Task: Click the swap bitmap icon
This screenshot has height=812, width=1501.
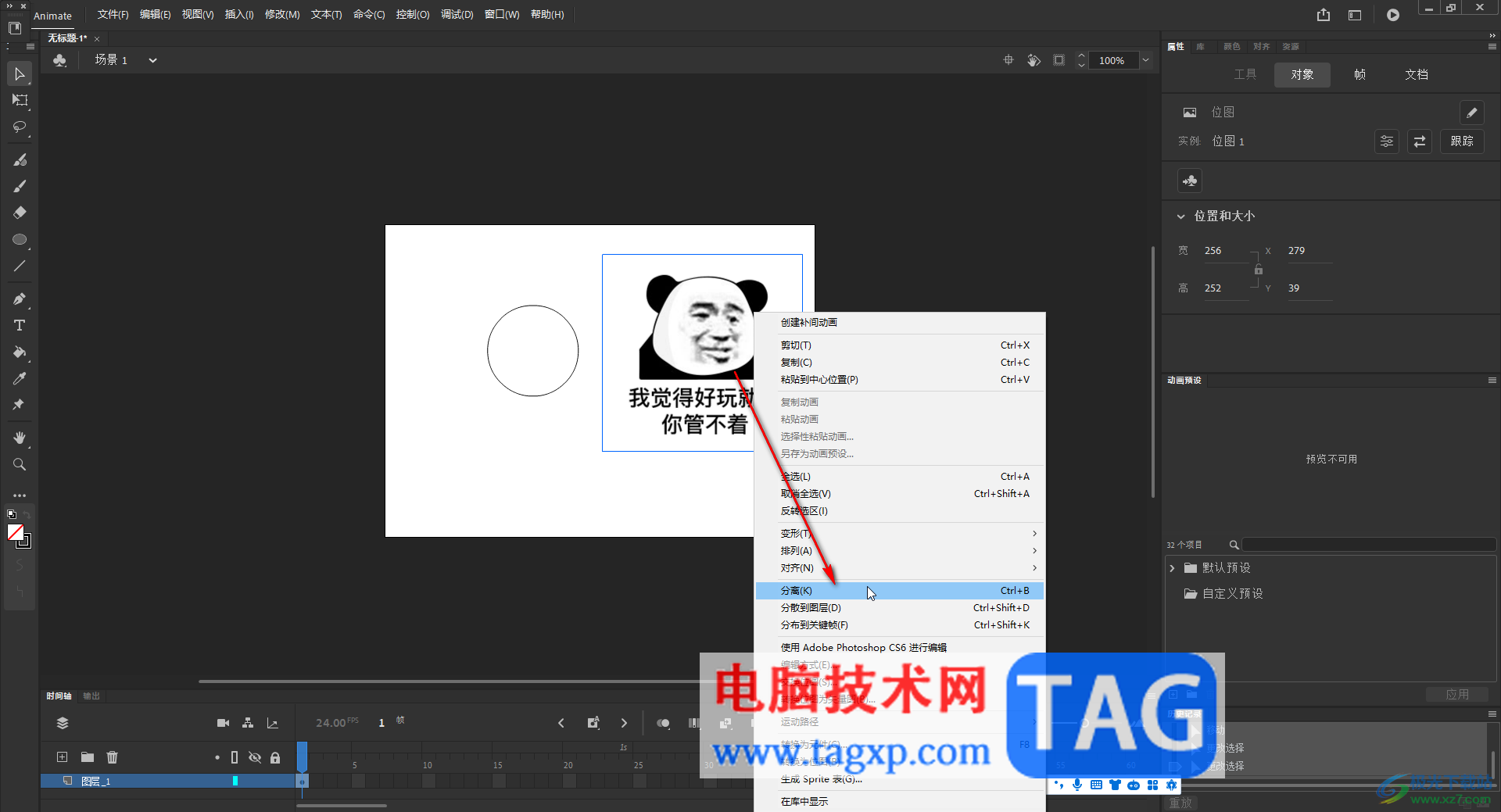Action: 1420,141
